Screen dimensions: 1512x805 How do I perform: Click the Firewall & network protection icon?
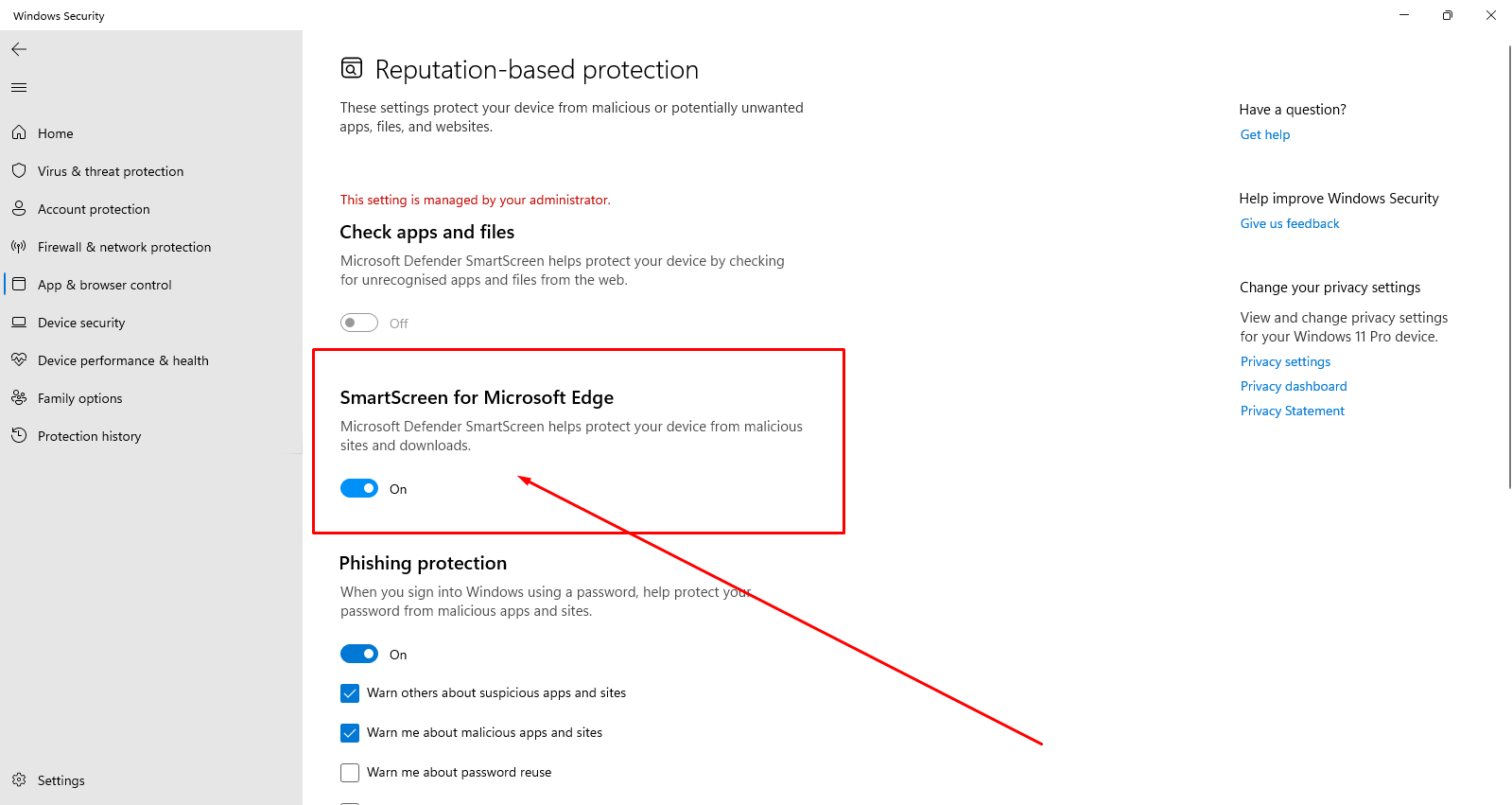point(19,247)
